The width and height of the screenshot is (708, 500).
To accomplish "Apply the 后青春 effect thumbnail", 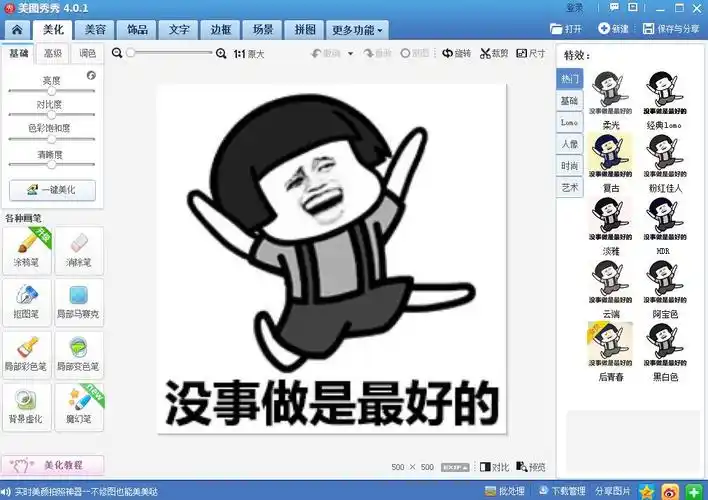I will point(610,345).
